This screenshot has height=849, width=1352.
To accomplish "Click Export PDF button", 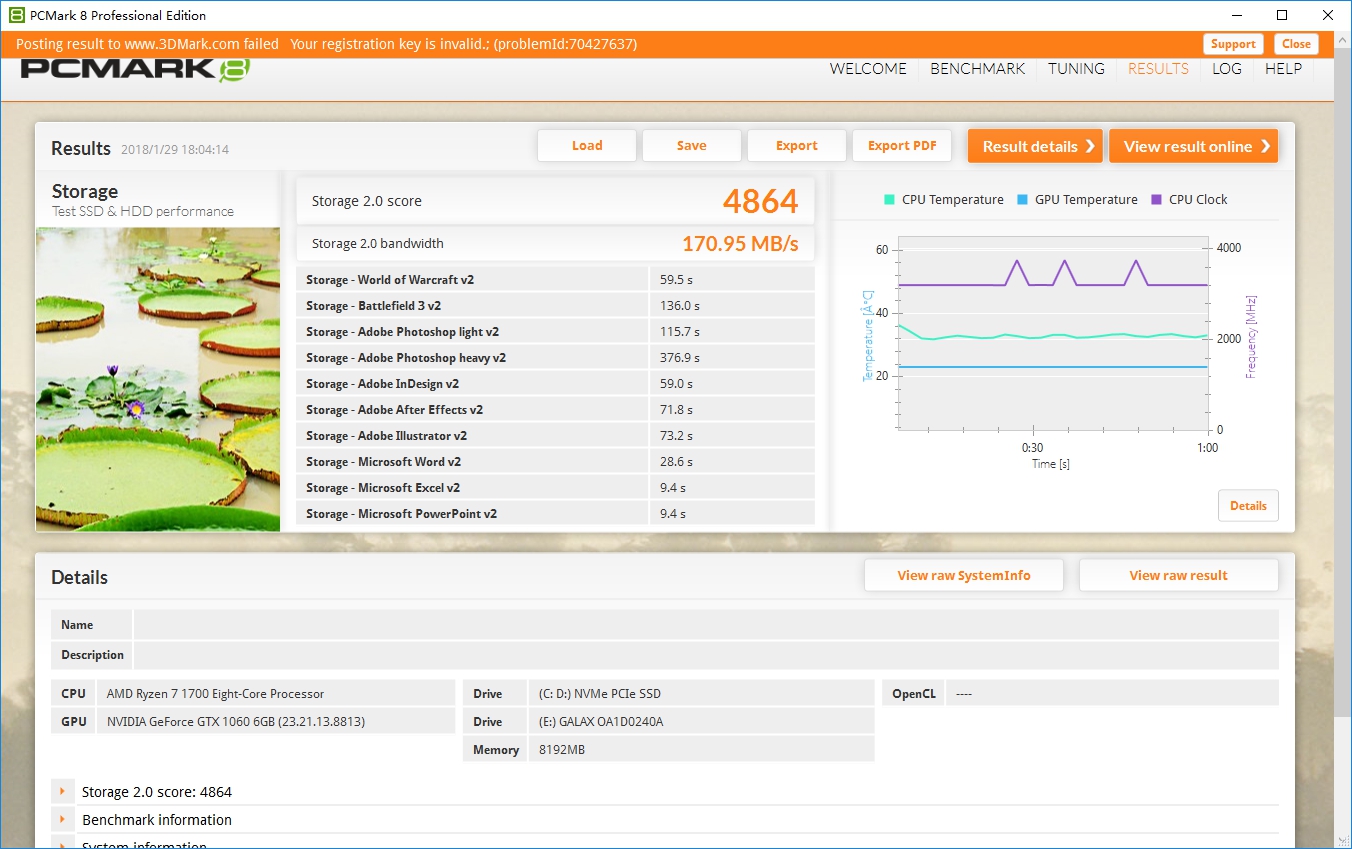I will (902, 146).
